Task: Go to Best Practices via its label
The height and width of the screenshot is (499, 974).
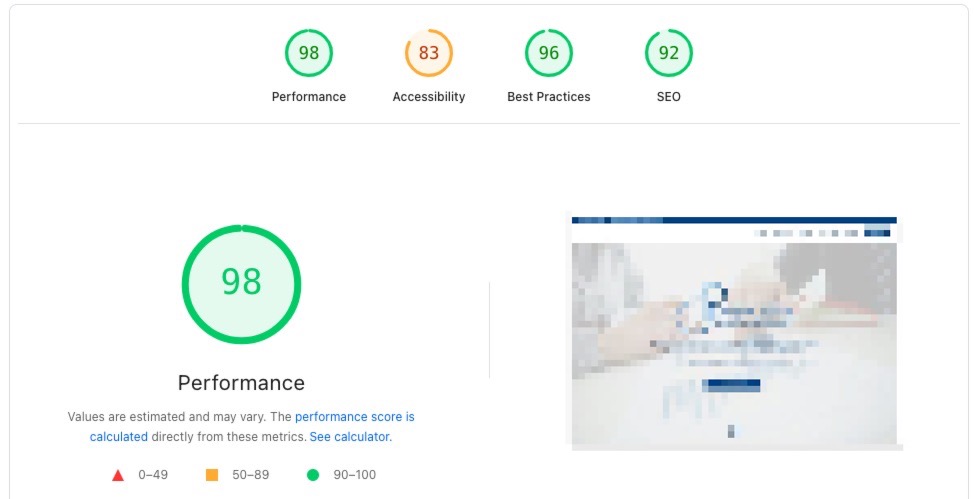Action: tap(549, 97)
